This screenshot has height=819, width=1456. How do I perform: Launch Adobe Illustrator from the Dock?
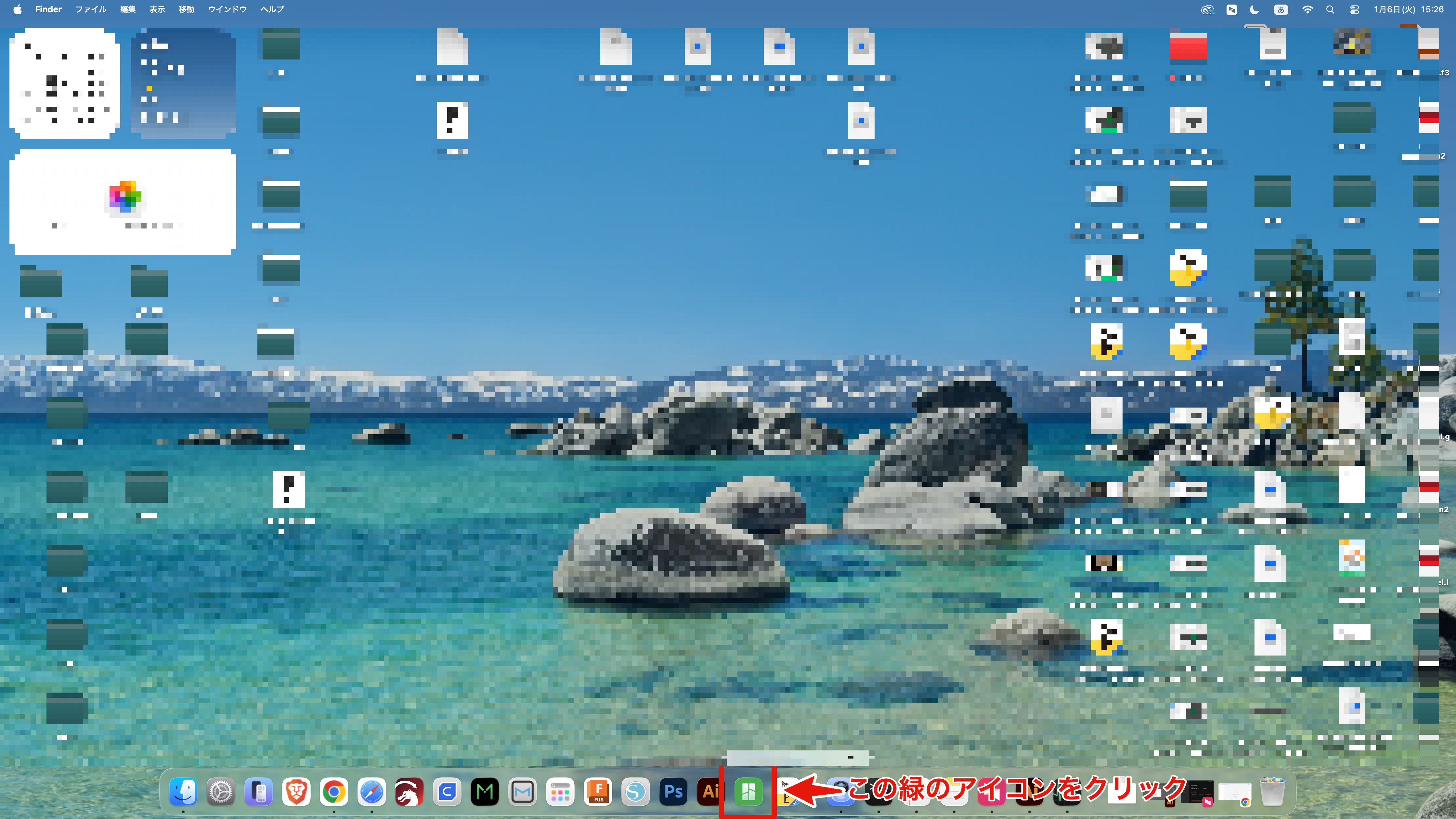click(709, 792)
